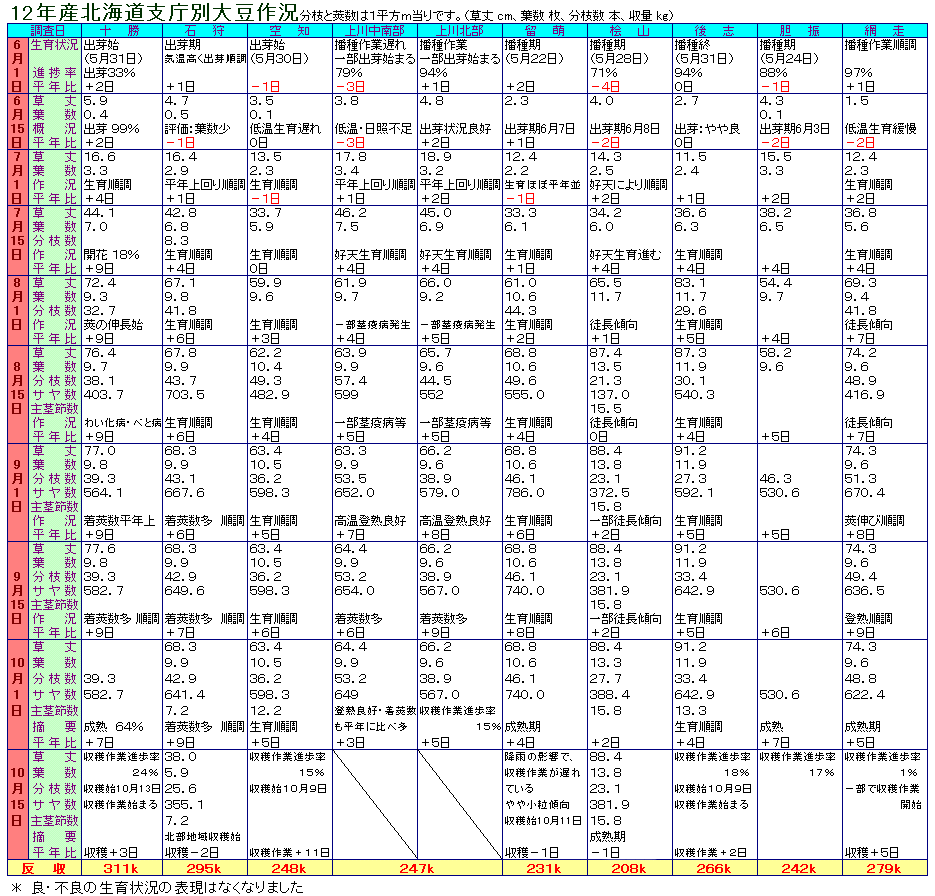The image size is (935, 896).
Task: Select the 低温生育緩慢 cell
Action: pos(880,129)
